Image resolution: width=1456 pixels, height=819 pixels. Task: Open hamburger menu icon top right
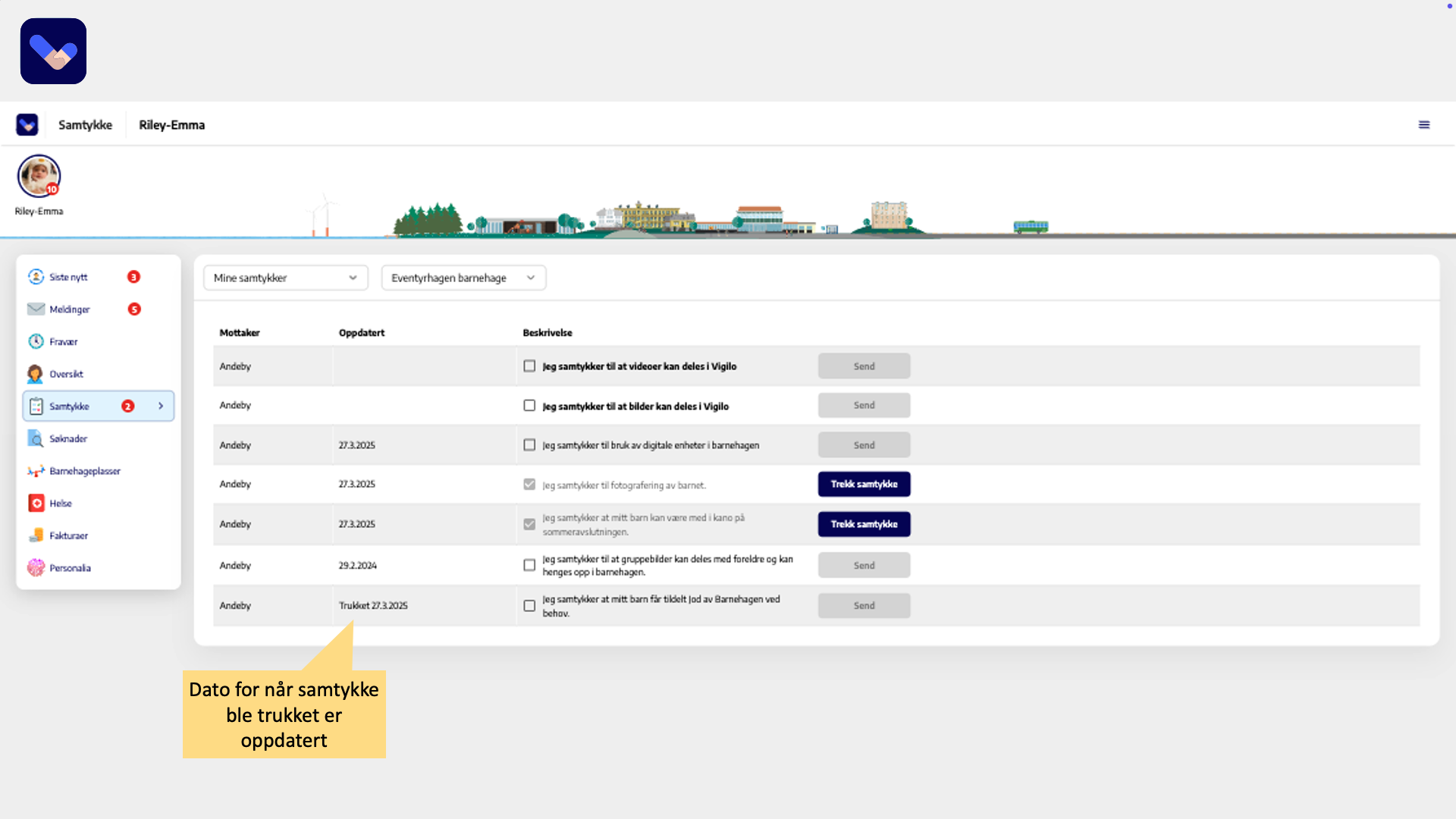pyautogui.click(x=1424, y=125)
